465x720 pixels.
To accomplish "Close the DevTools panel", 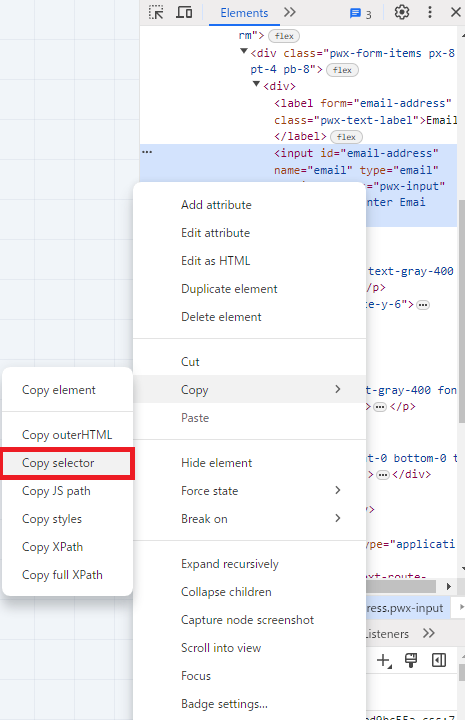I will 455,12.
